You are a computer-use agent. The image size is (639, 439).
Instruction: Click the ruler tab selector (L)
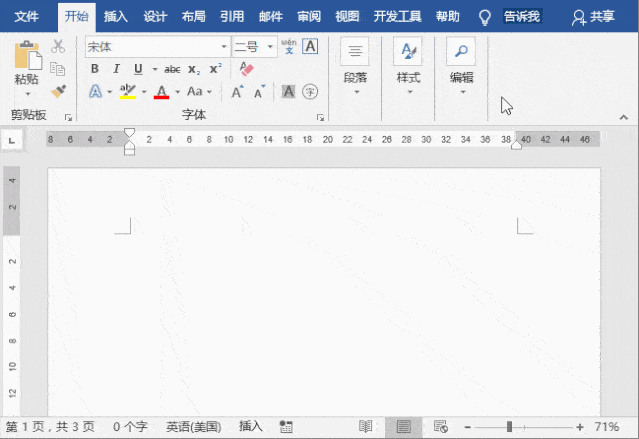12,141
